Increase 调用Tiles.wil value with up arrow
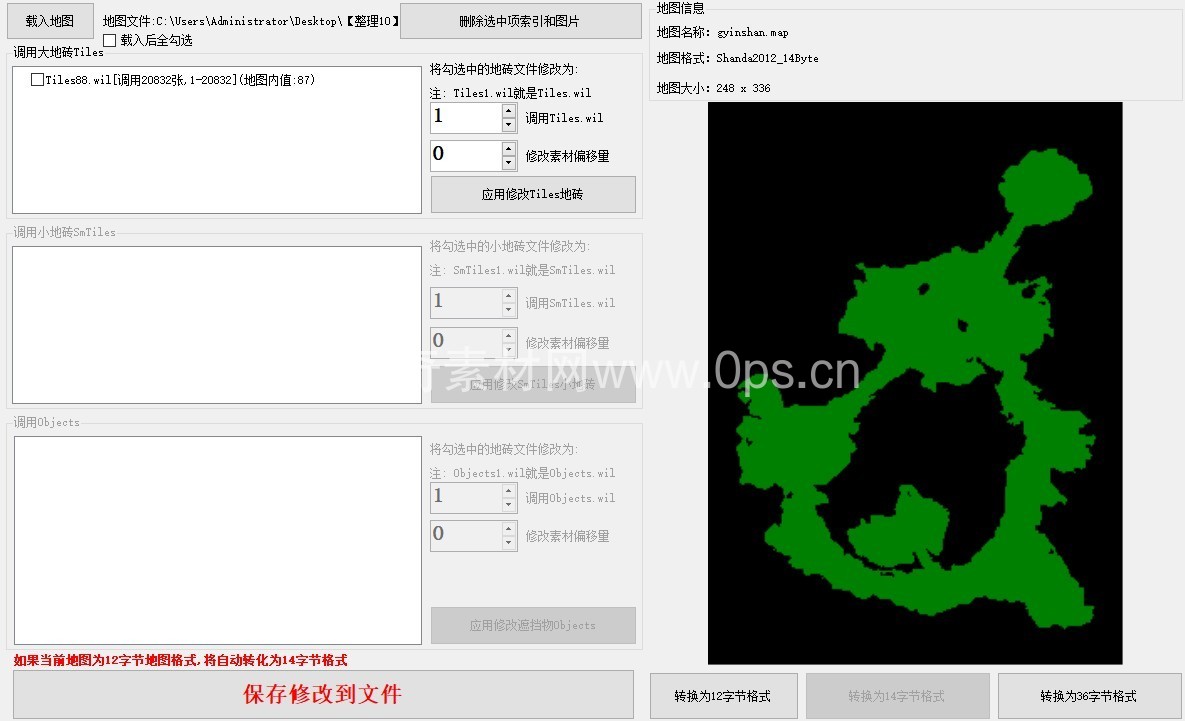This screenshot has width=1185, height=721. tap(508, 111)
